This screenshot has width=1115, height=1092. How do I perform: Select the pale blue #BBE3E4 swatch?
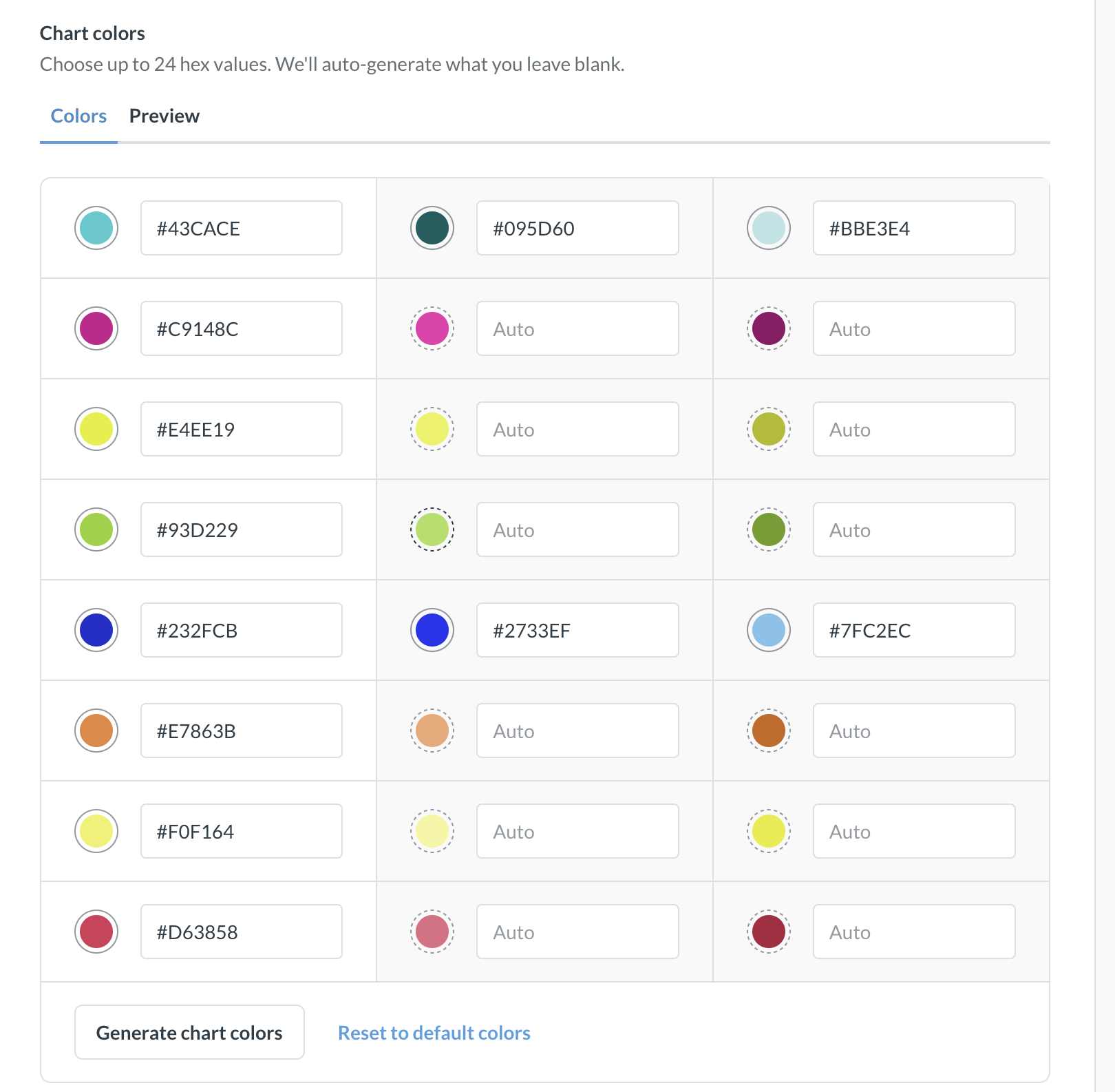769,228
